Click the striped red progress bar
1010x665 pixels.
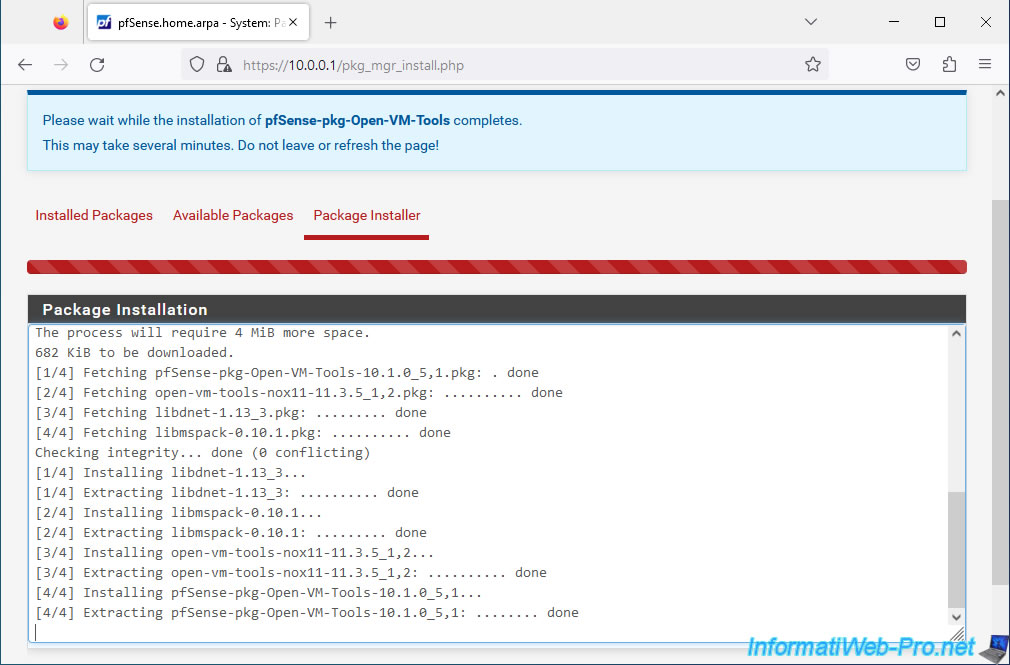497,267
